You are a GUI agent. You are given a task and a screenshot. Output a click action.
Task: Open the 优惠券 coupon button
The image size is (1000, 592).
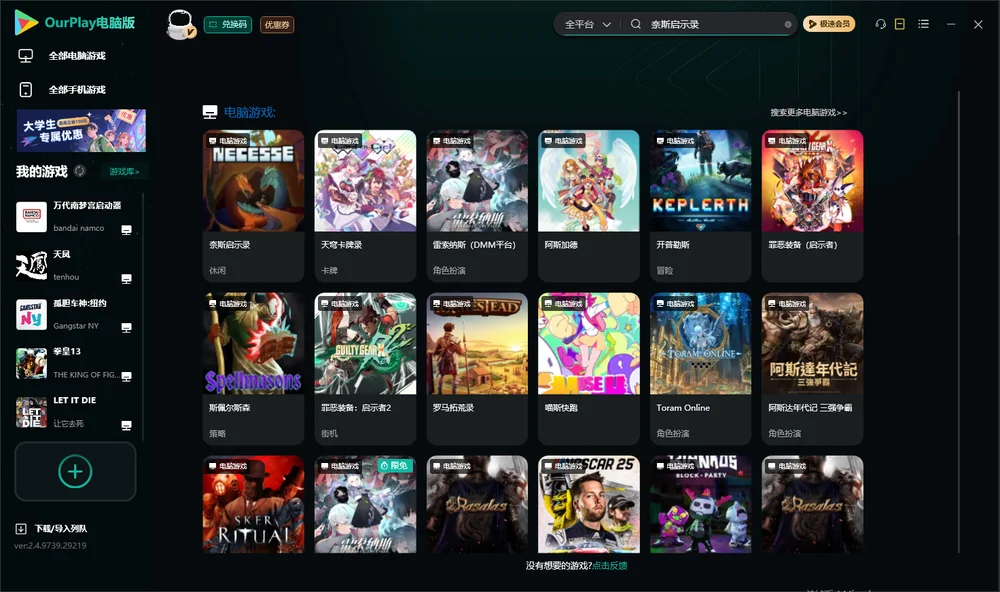tap(277, 24)
